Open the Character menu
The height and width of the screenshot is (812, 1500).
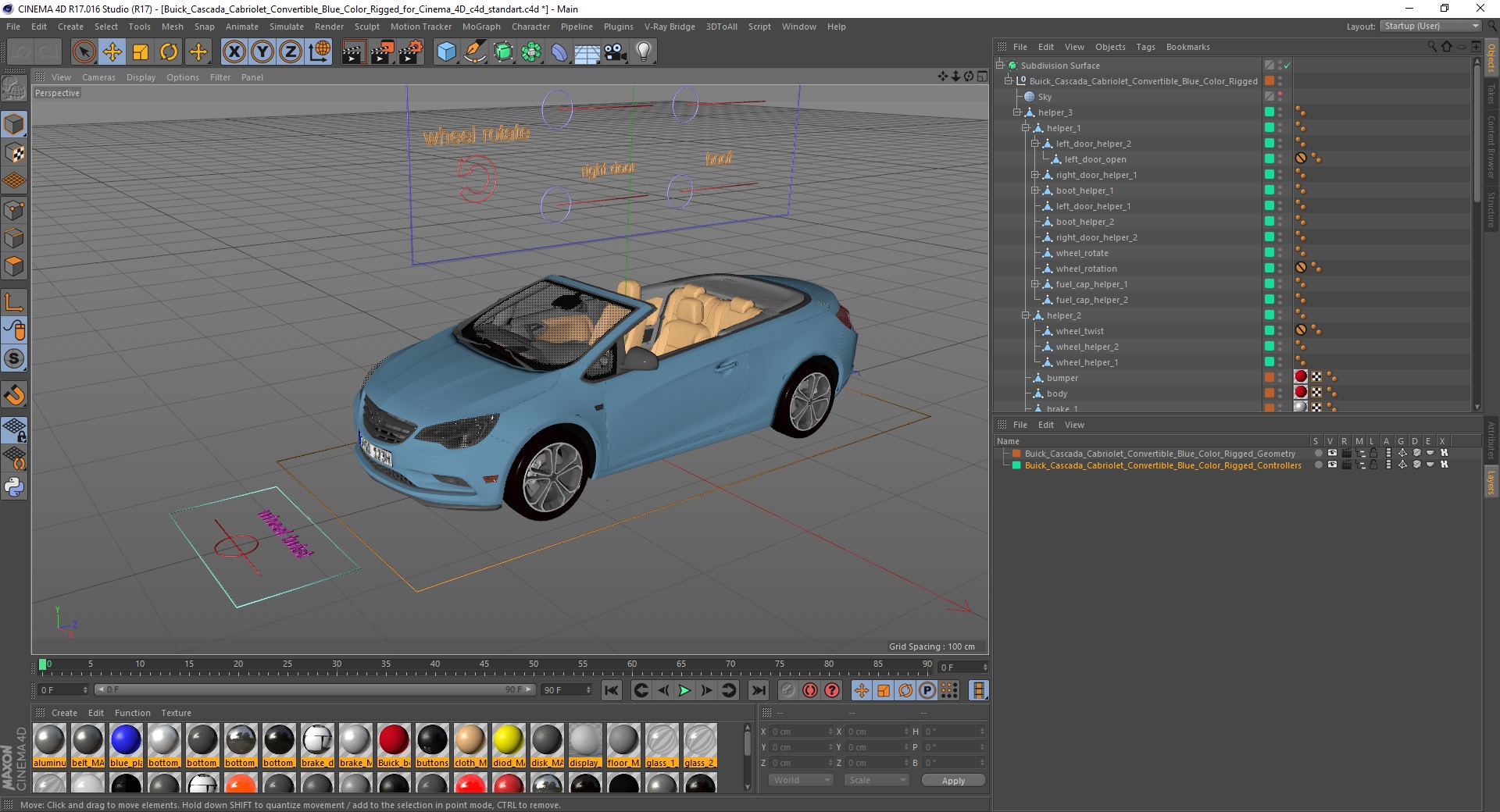530,27
